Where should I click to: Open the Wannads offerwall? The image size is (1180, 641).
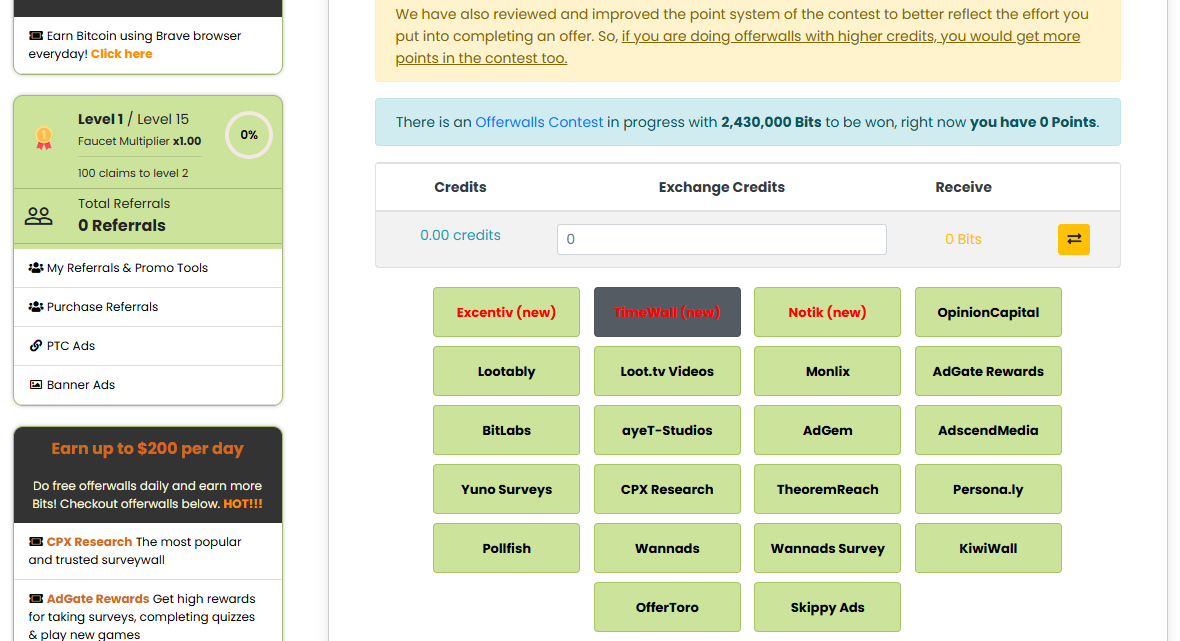667,548
